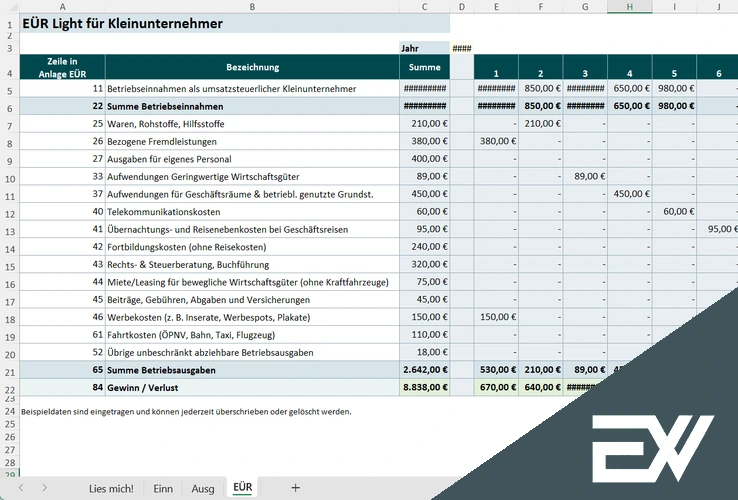738x500 pixels.
Task: Switch to the 'Einn' sheet tab
Action: tap(163, 488)
